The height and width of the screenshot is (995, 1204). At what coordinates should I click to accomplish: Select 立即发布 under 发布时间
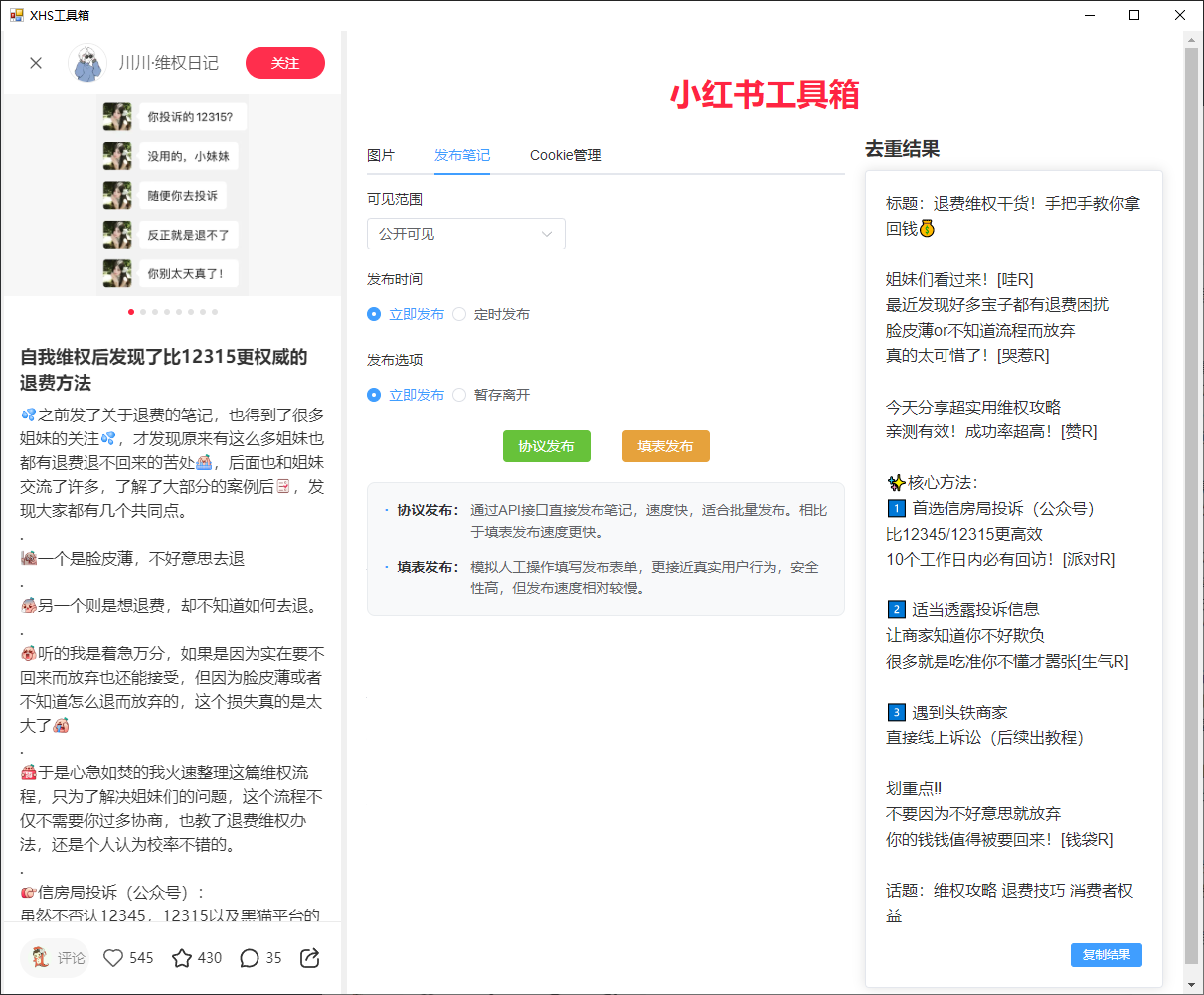[374, 314]
